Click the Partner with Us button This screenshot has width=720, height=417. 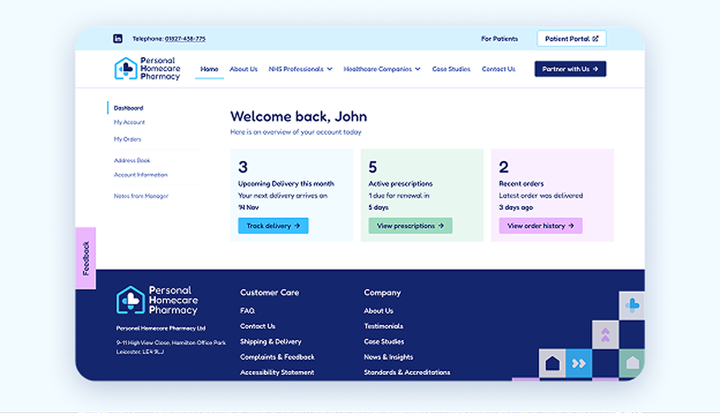coord(570,69)
